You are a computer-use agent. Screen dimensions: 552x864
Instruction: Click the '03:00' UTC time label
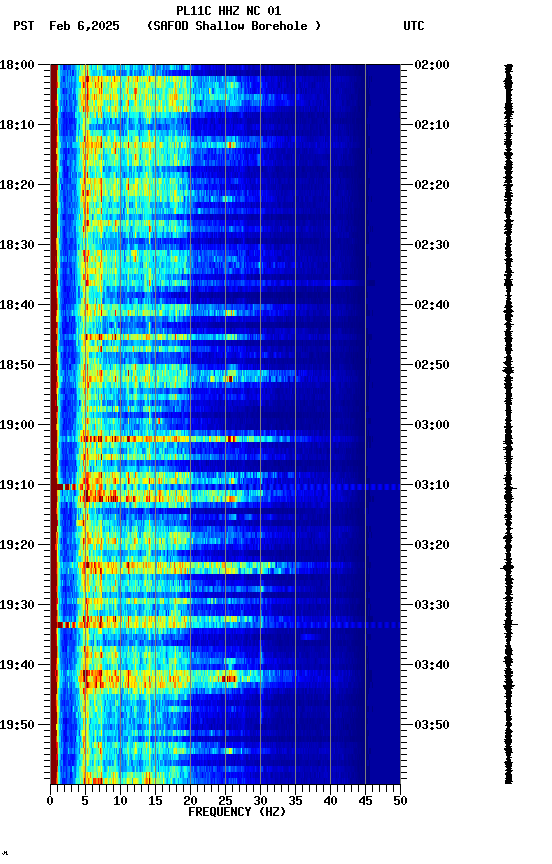pos(432,425)
